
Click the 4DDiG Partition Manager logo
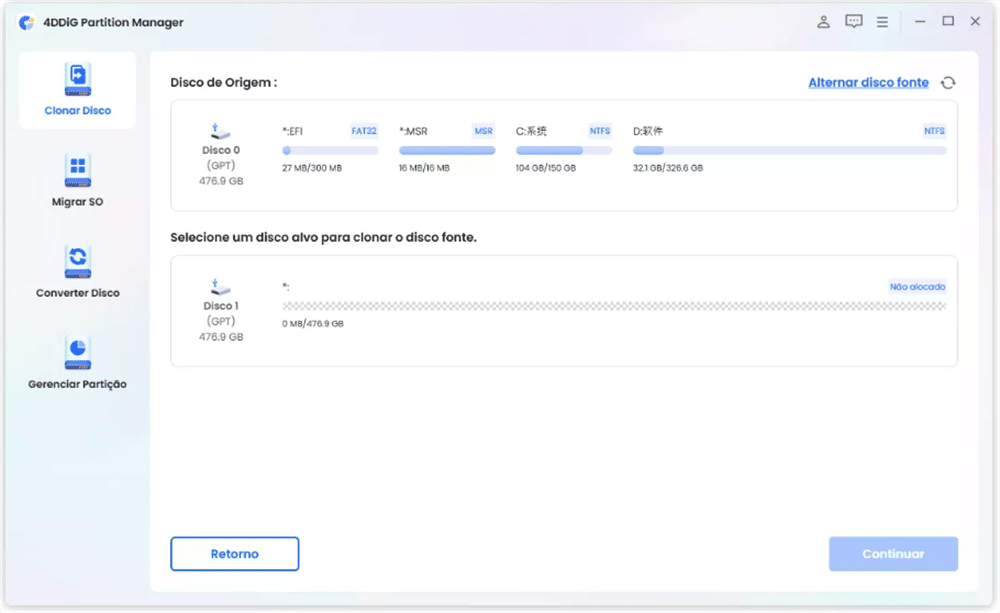27,22
